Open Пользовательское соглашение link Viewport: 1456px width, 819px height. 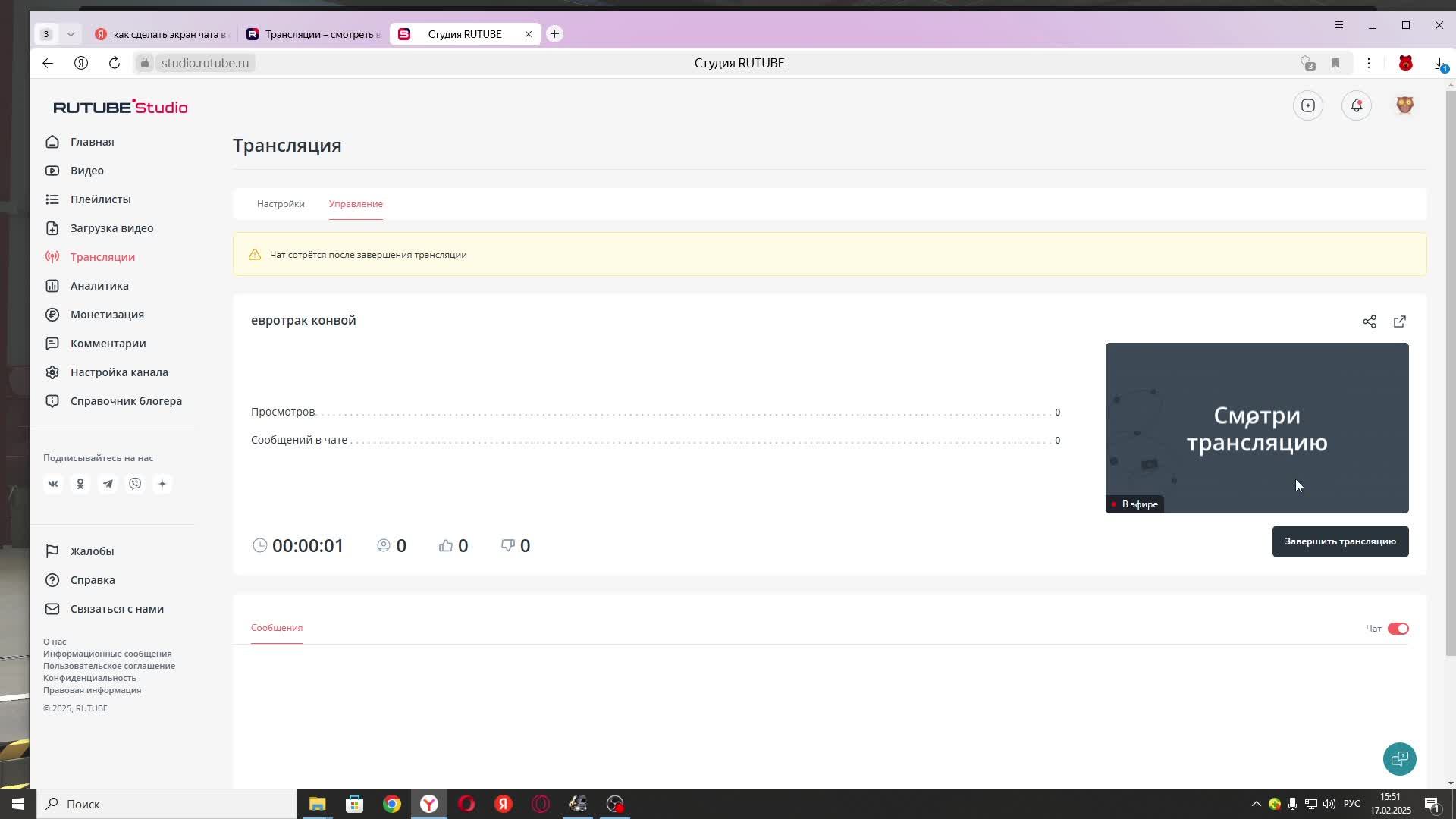click(x=109, y=666)
